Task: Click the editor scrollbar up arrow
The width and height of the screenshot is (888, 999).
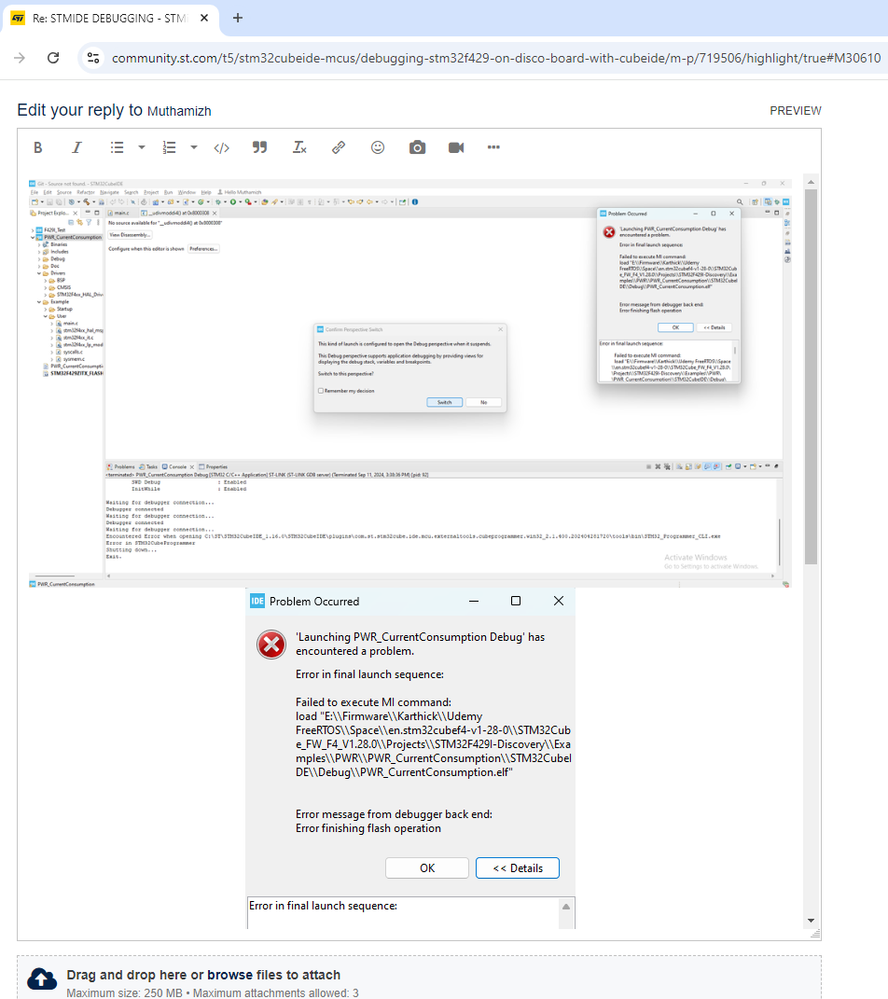Action: pyautogui.click(x=810, y=182)
